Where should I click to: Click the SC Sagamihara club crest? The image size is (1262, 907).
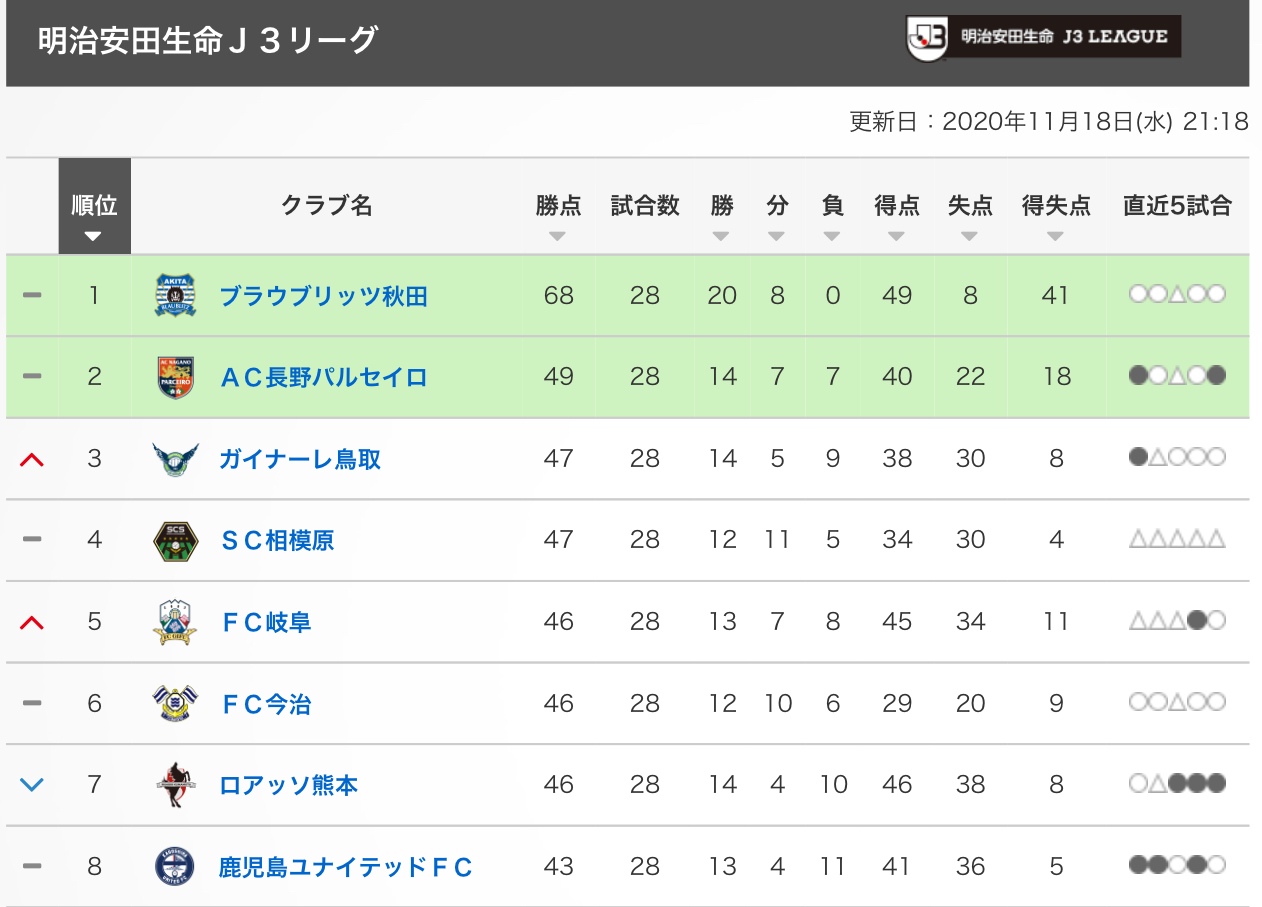176,541
